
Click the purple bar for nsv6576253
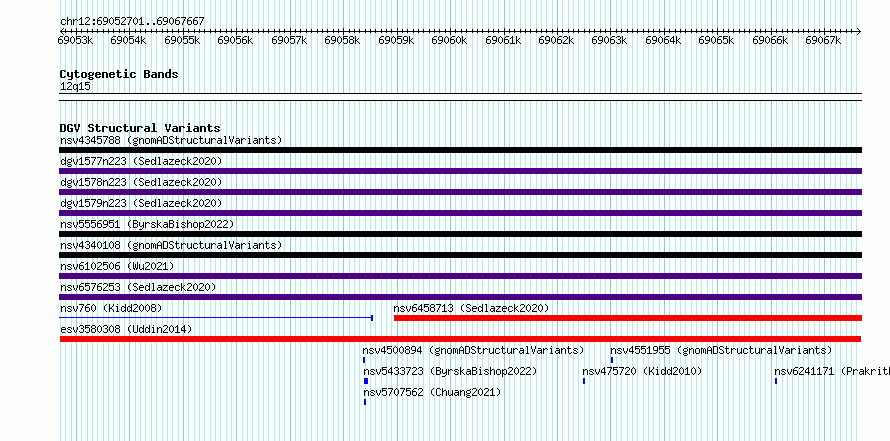pyautogui.click(x=460, y=297)
